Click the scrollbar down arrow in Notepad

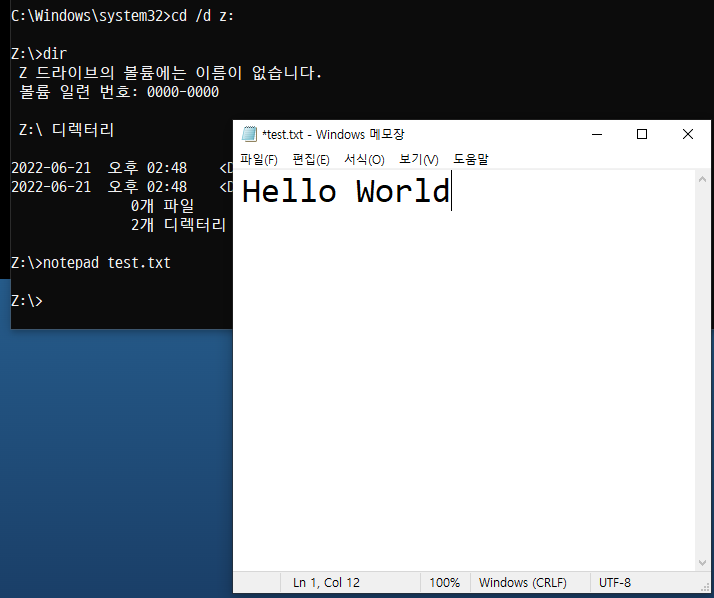pos(702,563)
